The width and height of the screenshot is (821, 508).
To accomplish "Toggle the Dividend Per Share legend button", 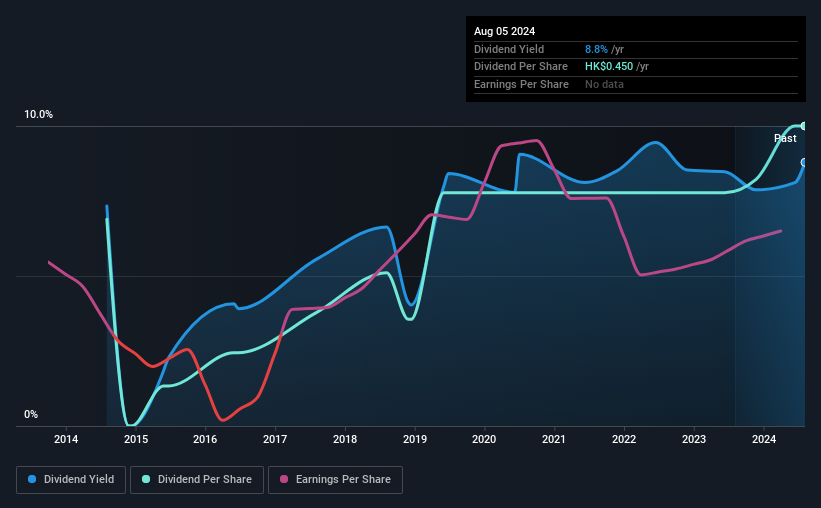I will tap(197, 479).
